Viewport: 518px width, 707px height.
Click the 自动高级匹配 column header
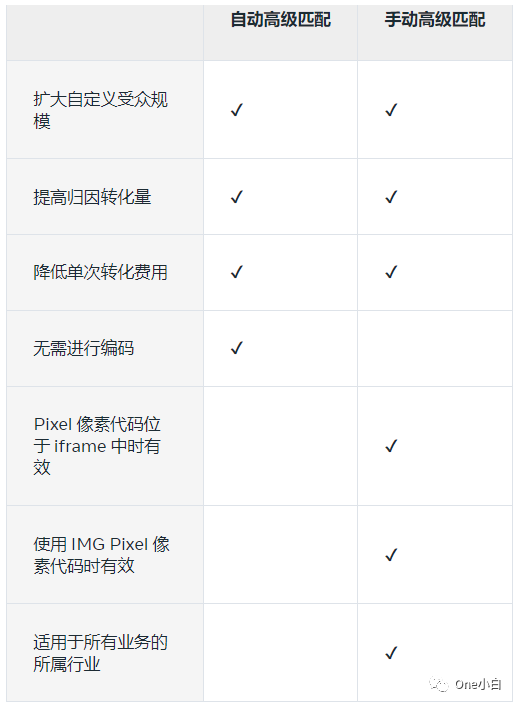point(280,20)
